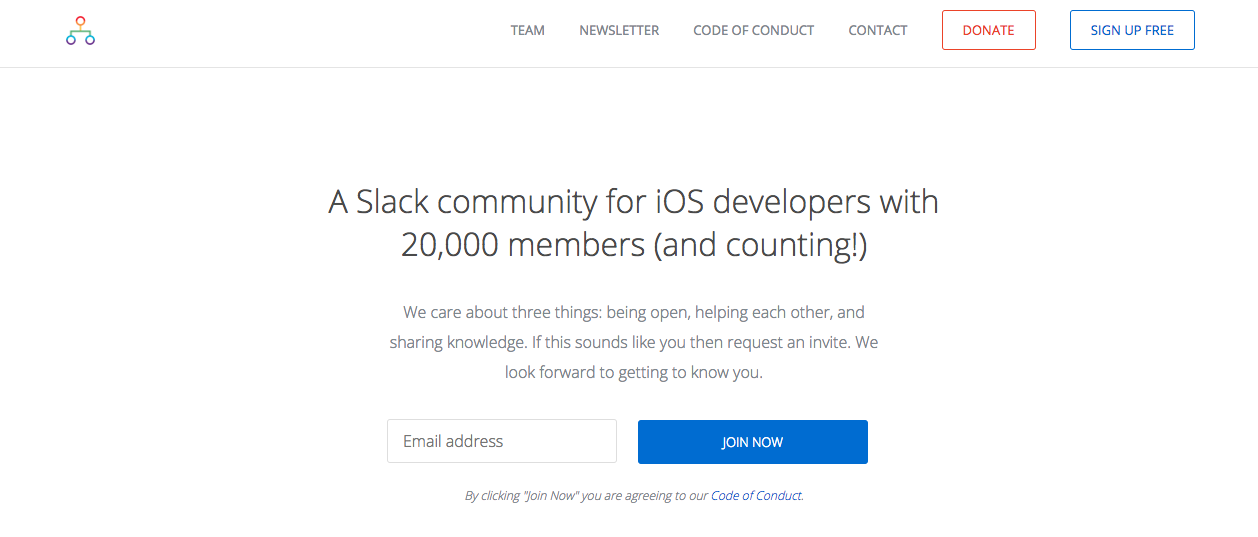Click the bottom-right circle of the logo
The height and width of the screenshot is (537, 1258).
tap(90, 41)
